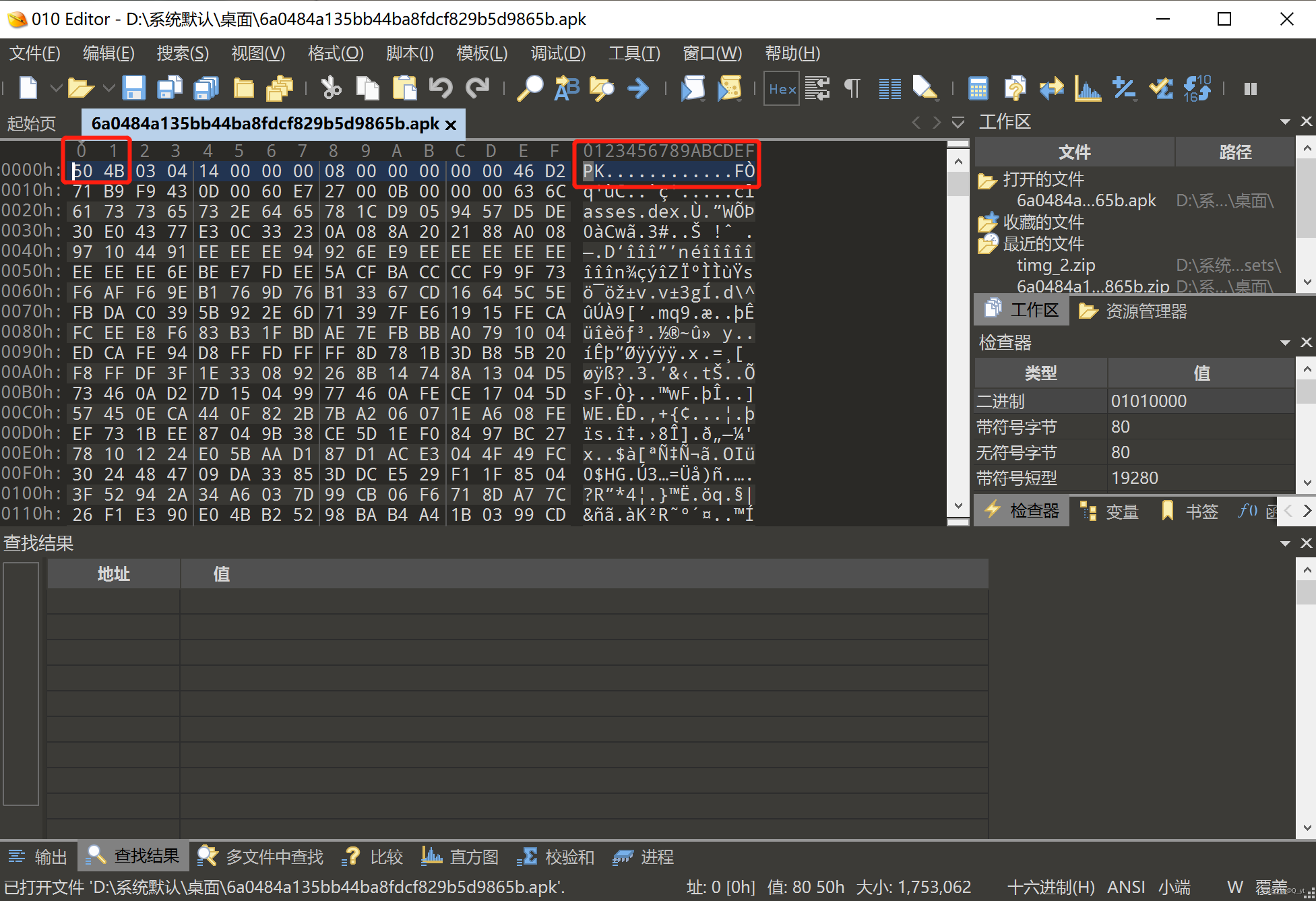
Task: Open dropdown arrow next to New file
Action: [x=56, y=88]
